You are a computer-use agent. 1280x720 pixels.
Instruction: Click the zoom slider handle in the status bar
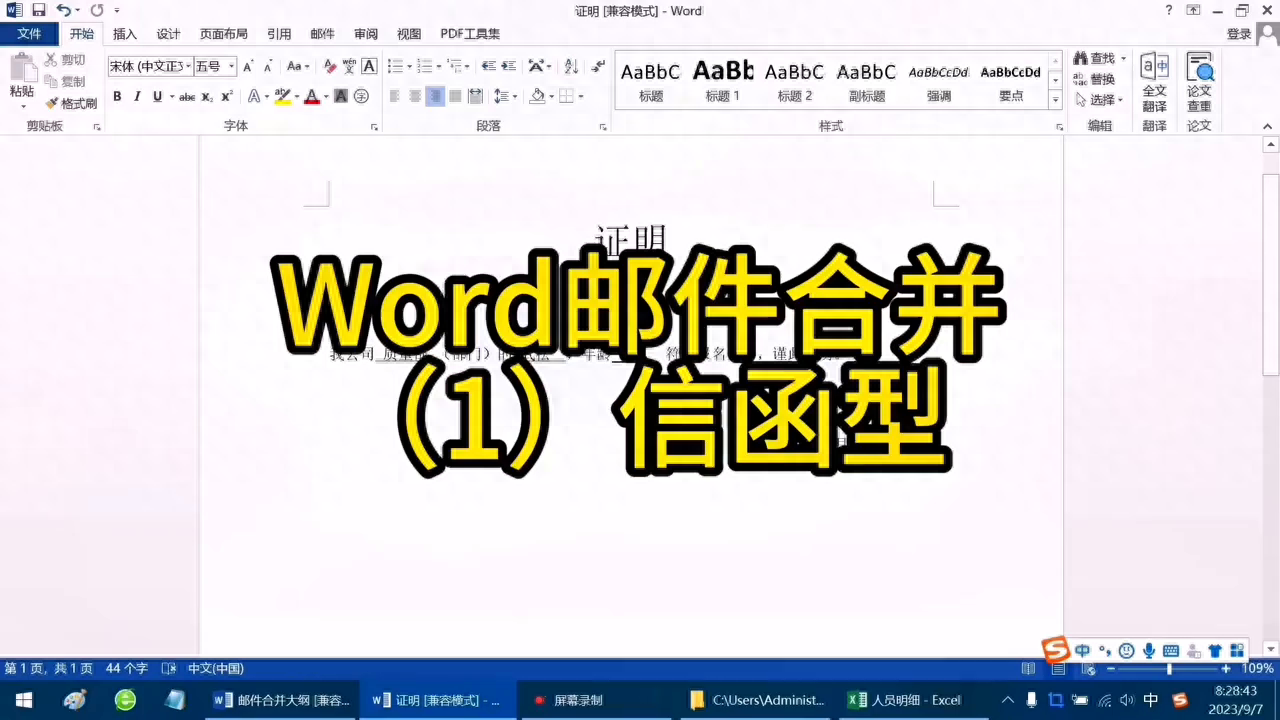pos(1169,668)
